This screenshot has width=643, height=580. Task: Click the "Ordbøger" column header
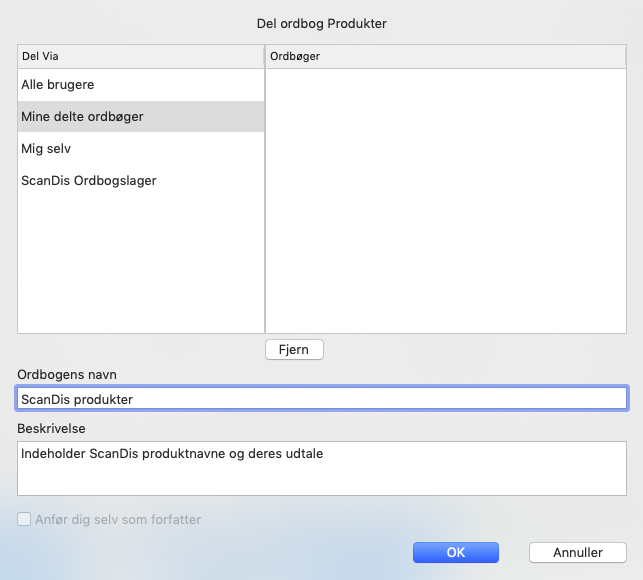[x=446, y=56]
